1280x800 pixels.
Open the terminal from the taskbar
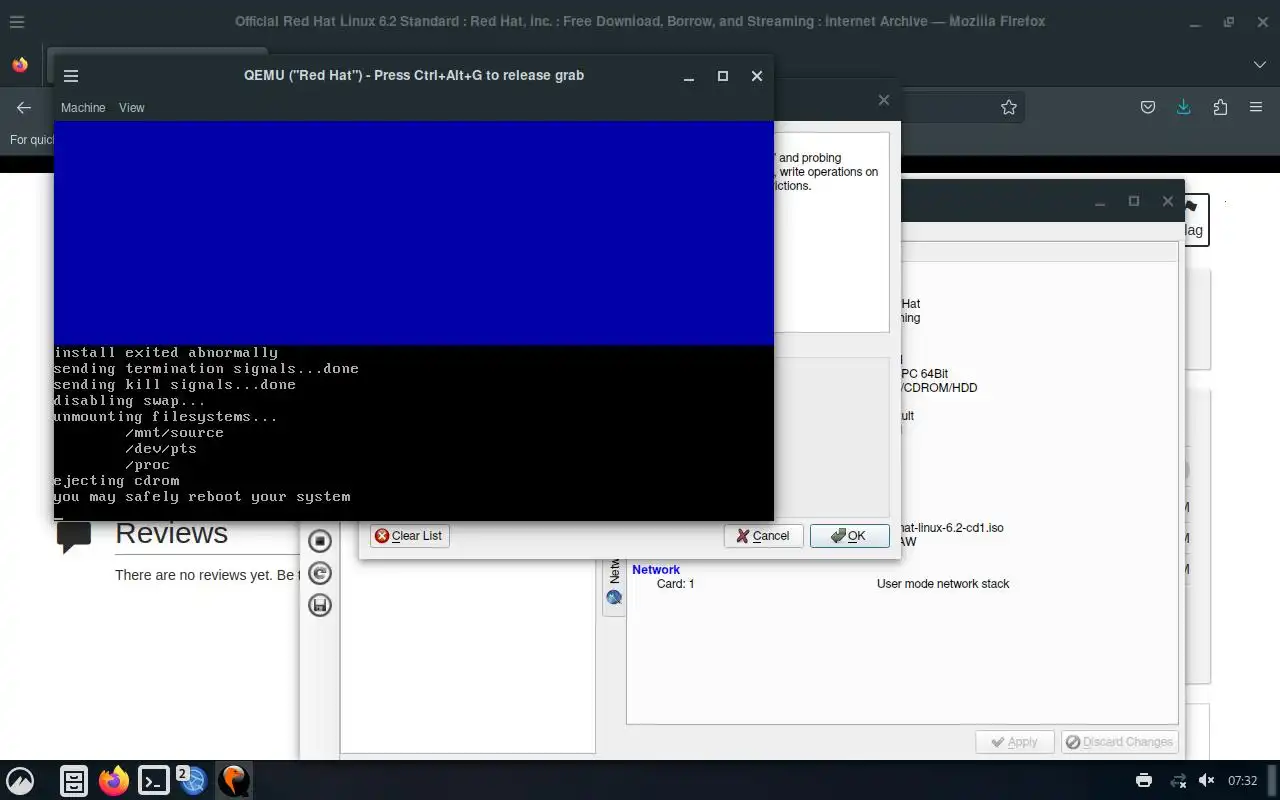click(x=154, y=780)
